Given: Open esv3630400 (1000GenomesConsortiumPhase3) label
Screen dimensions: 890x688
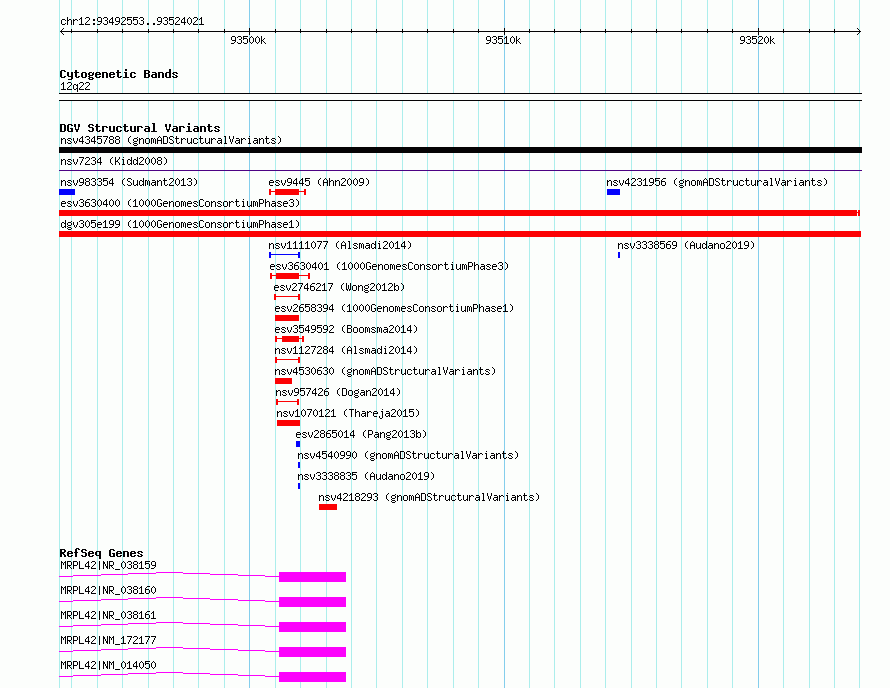Looking at the screenshot, I should click(x=180, y=203).
